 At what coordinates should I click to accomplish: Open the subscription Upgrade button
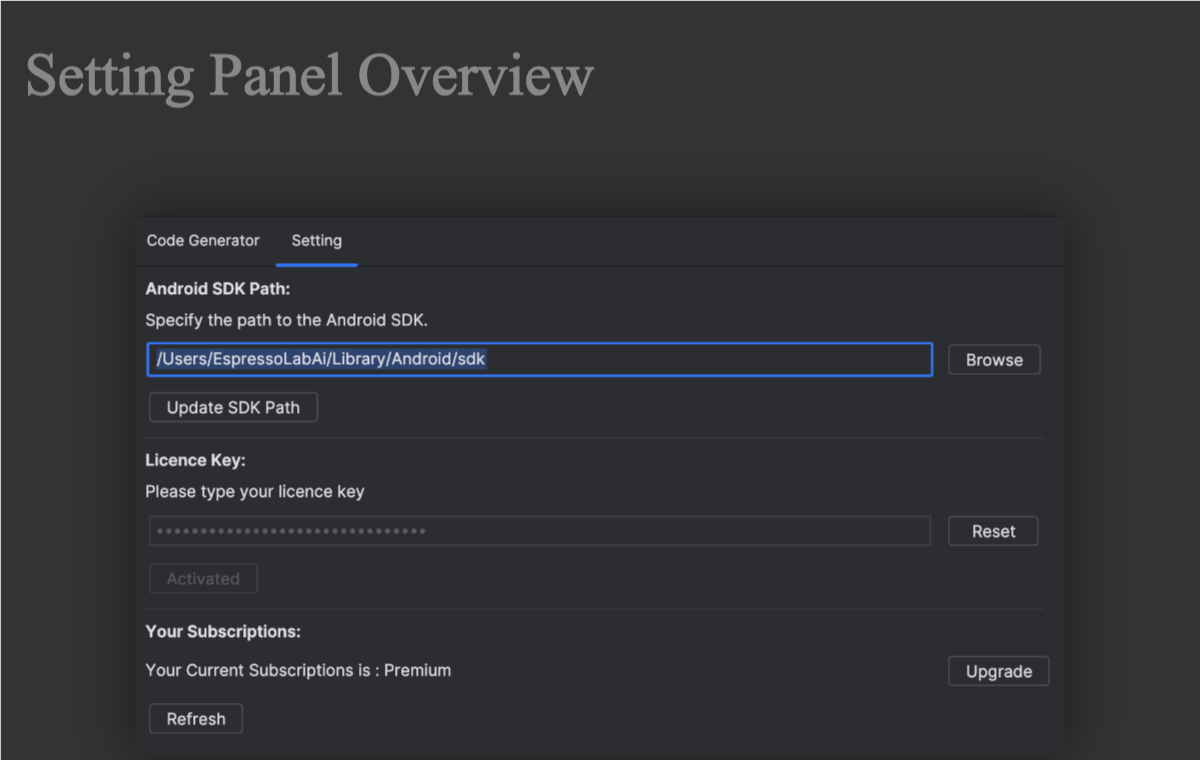point(998,672)
